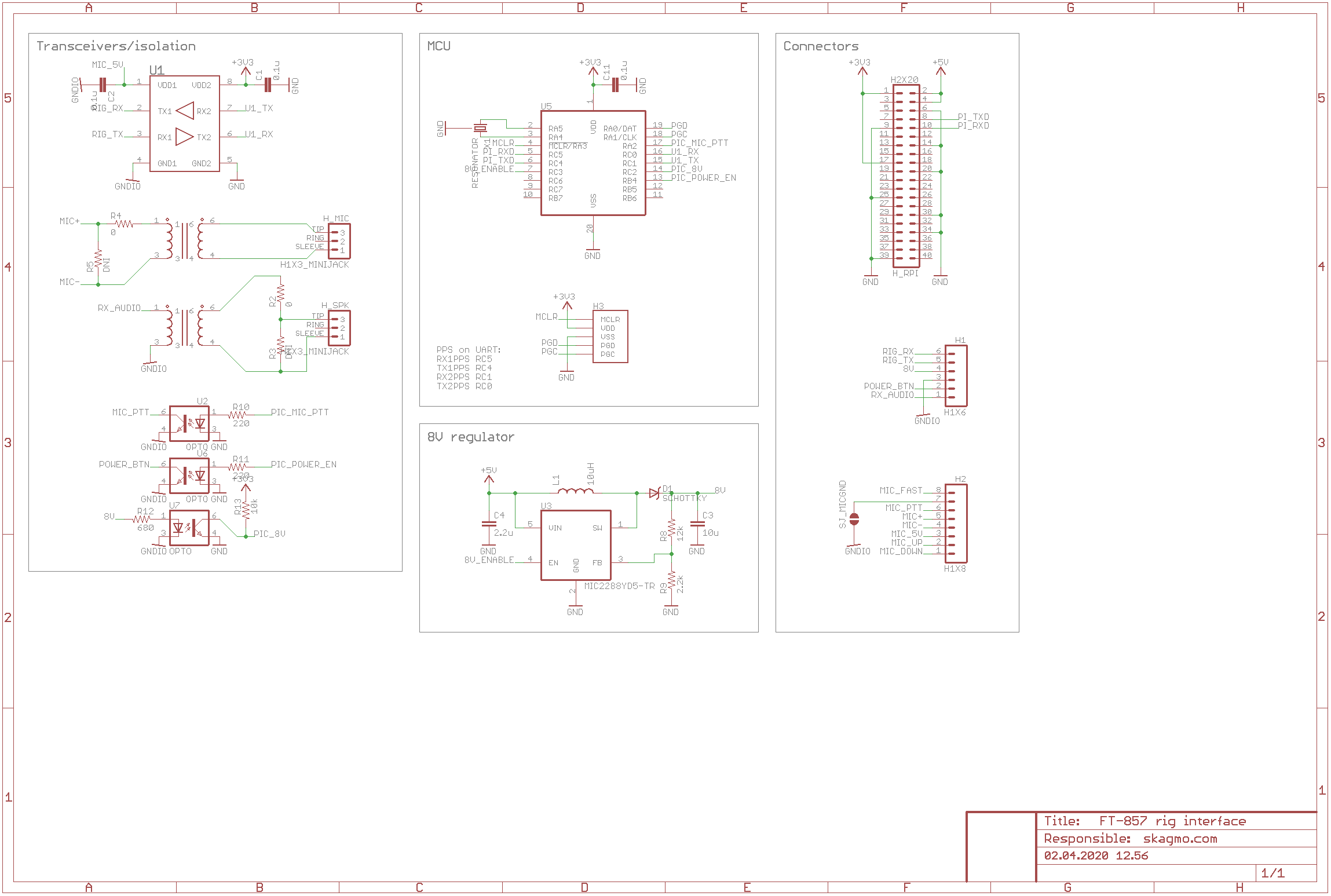Screen dimensions: 1331x896
Task: Click the 8V regulator section title
Action: click(470, 437)
